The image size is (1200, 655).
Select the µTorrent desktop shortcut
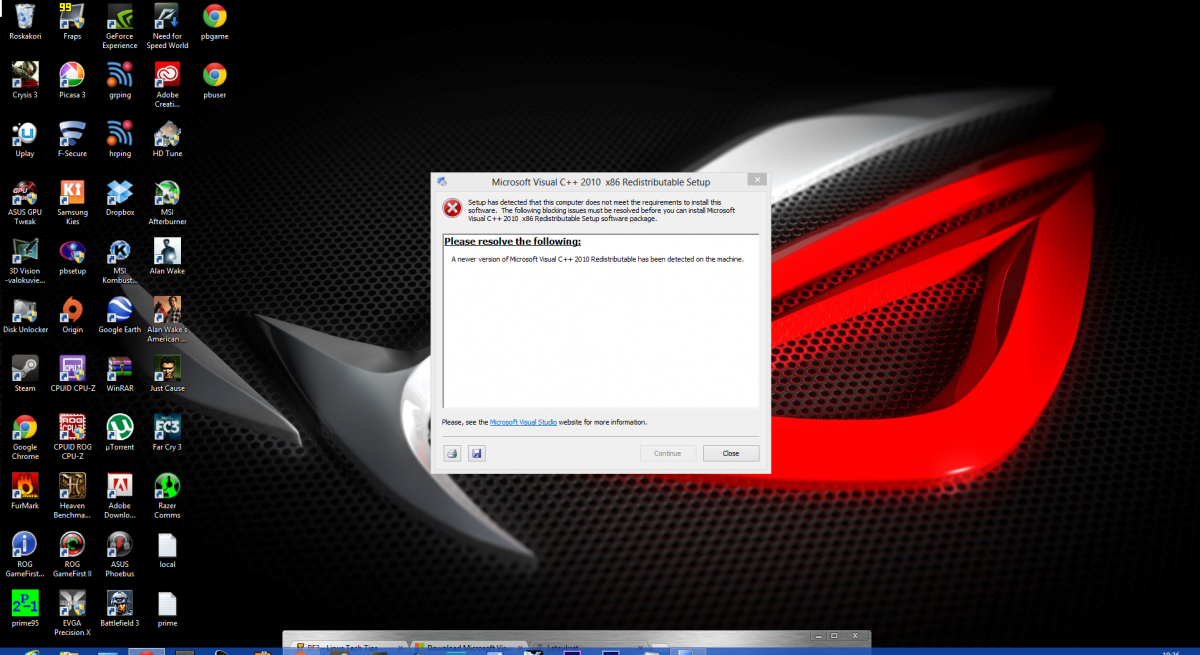pos(120,434)
